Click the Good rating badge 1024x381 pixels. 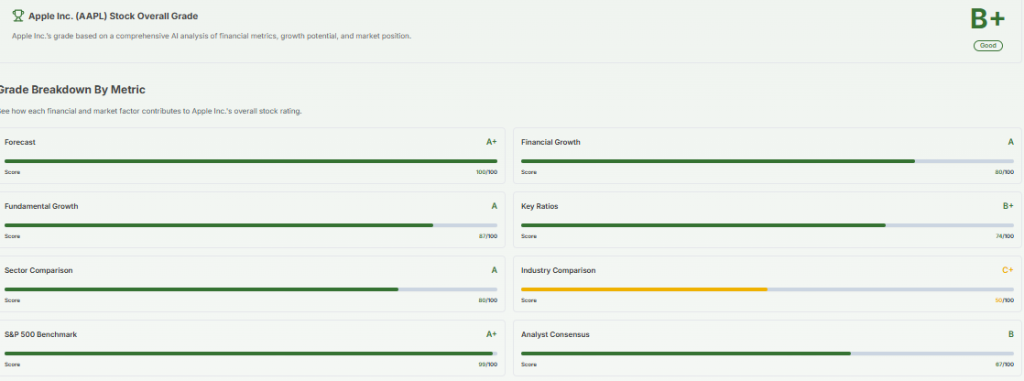[987, 46]
